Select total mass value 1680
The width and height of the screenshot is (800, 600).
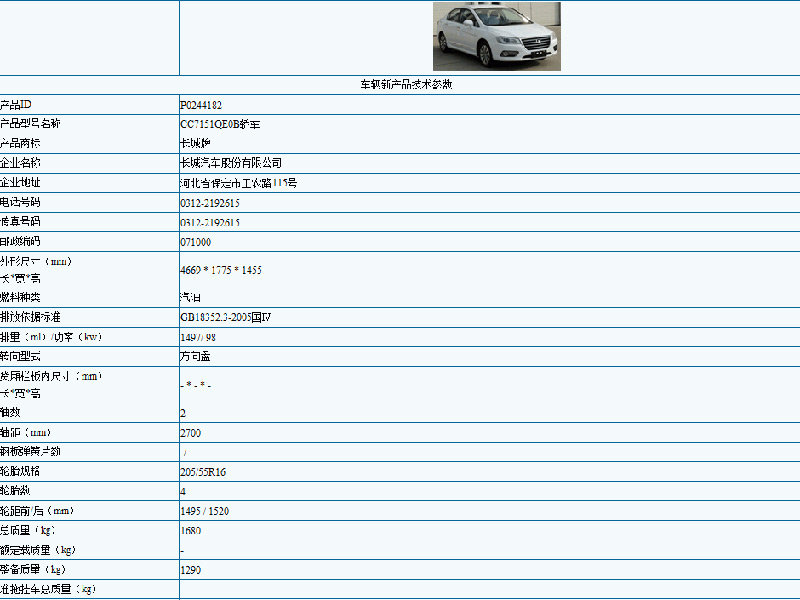click(x=190, y=531)
